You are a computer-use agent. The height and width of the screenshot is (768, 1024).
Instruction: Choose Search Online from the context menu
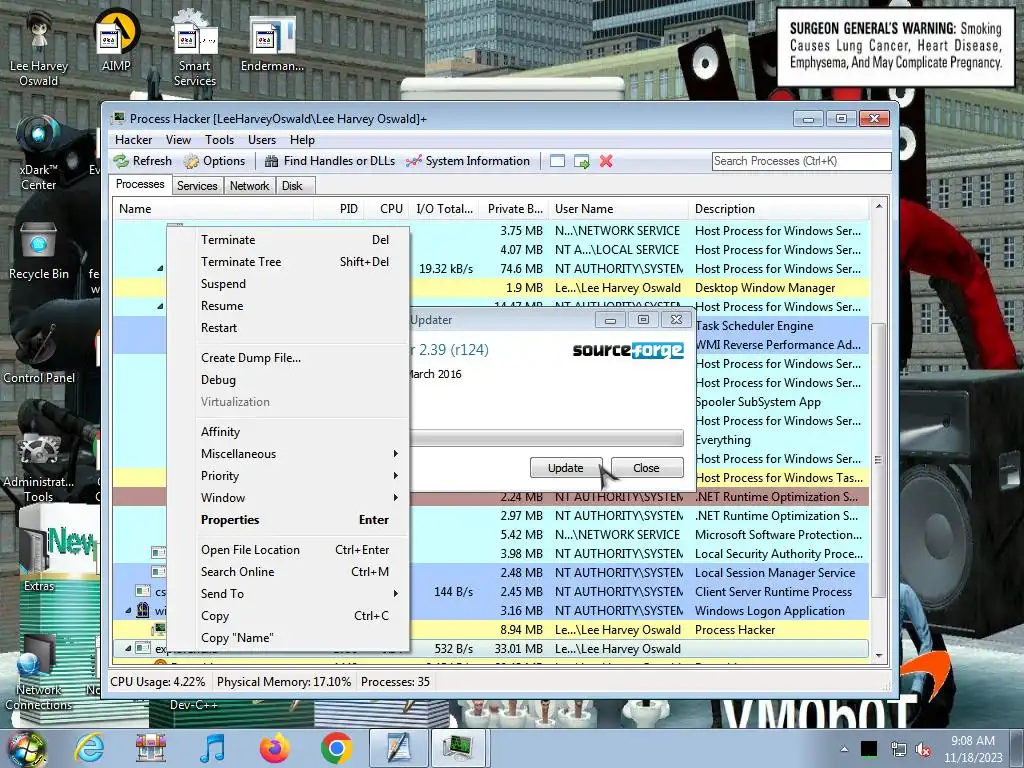click(x=289, y=572)
